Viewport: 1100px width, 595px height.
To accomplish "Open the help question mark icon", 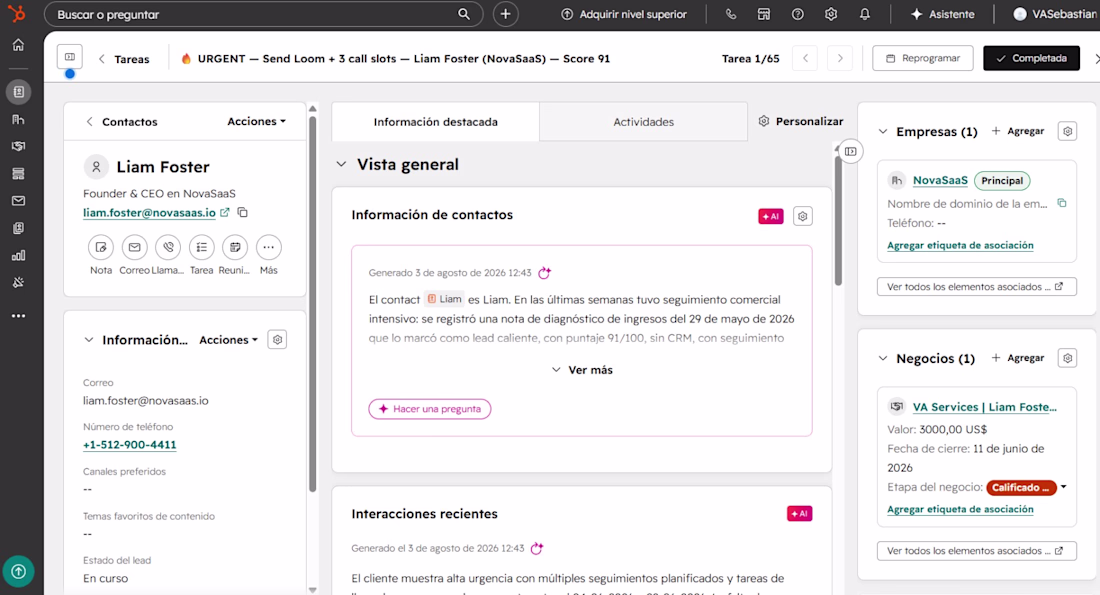I will pyautogui.click(x=798, y=14).
